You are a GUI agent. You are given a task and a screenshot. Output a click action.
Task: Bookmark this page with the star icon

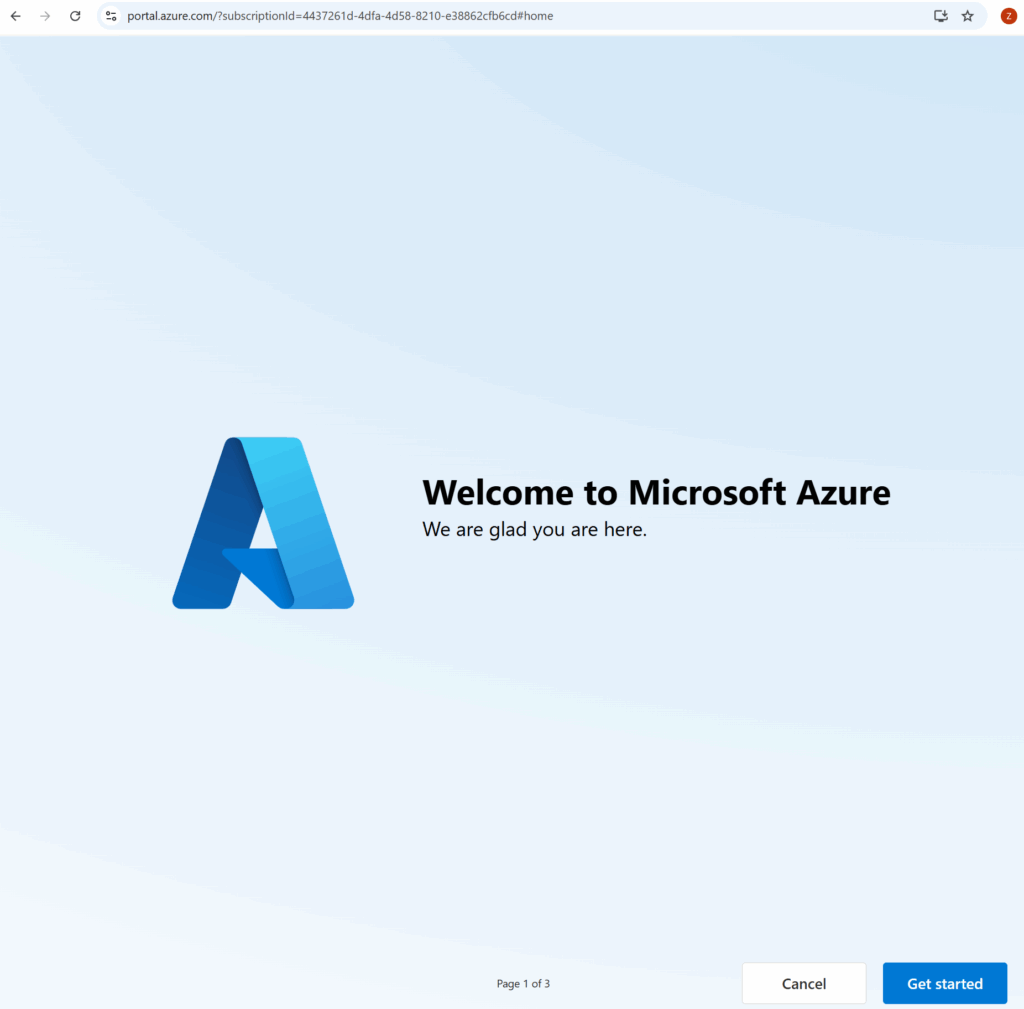[968, 16]
